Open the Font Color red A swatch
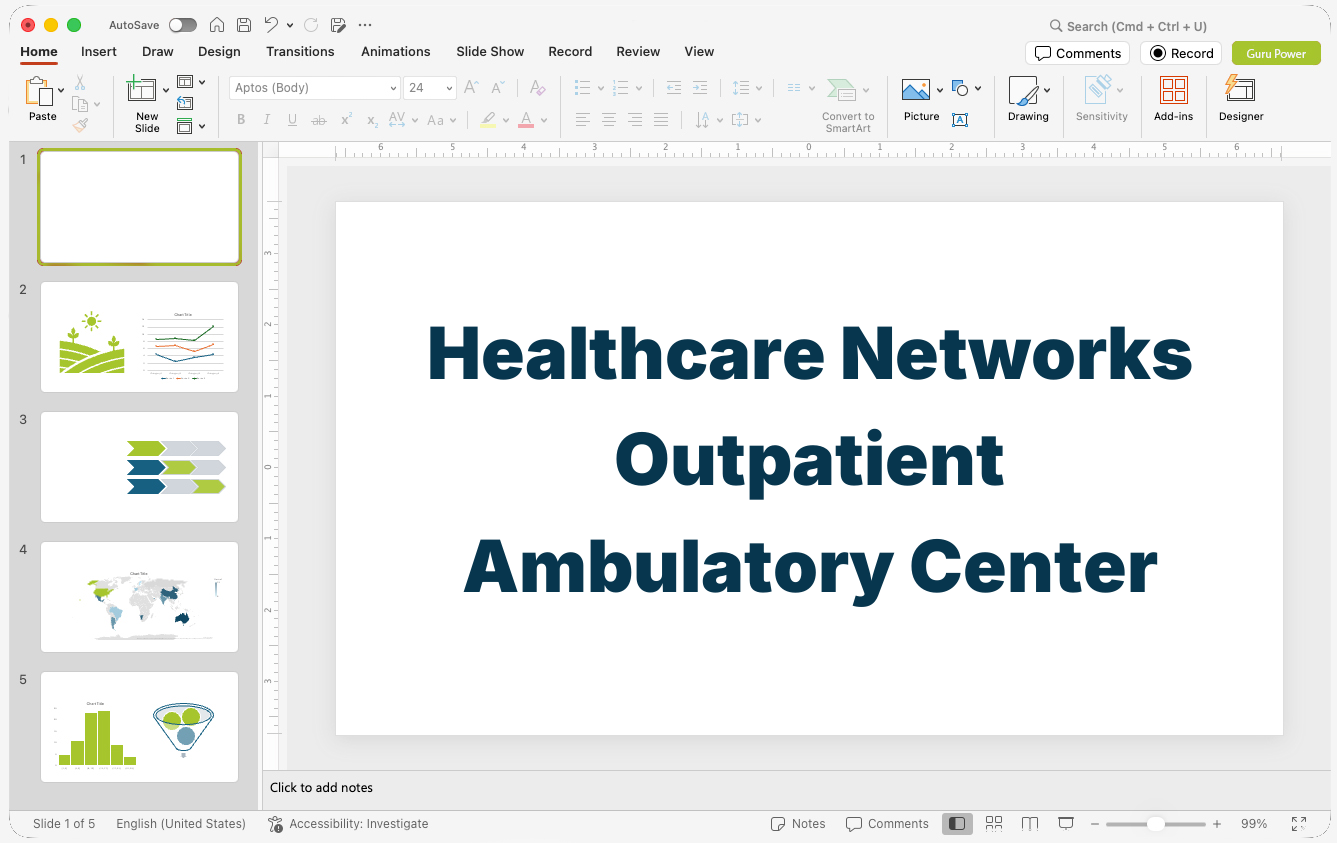 tap(526, 120)
